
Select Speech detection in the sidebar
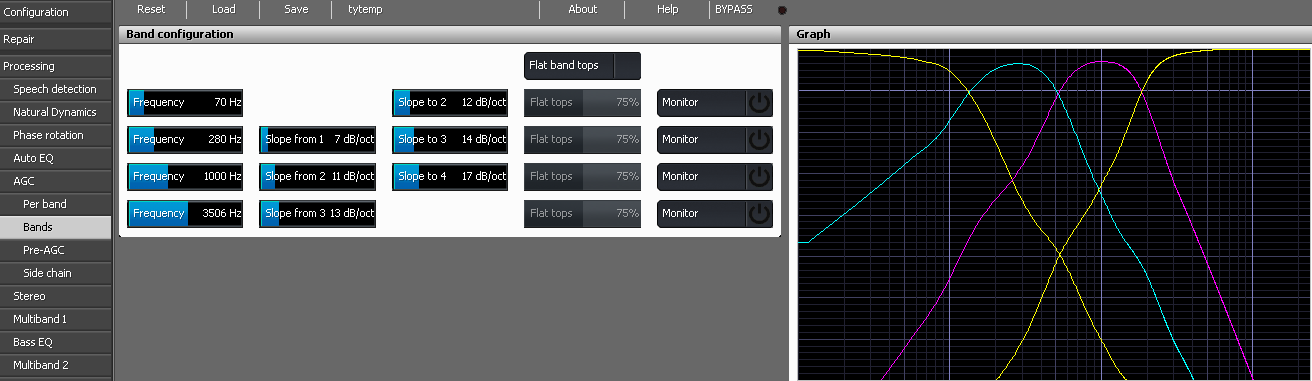(x=56, y=89)
